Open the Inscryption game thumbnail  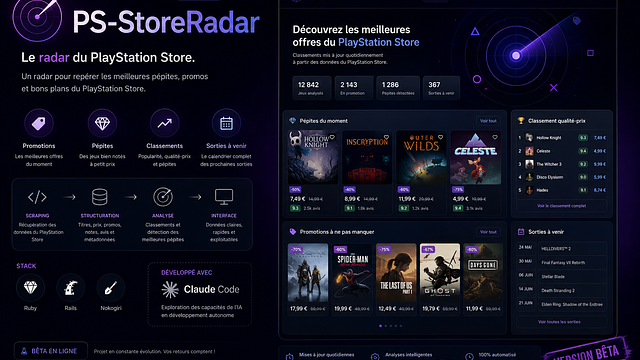(367, 158)
